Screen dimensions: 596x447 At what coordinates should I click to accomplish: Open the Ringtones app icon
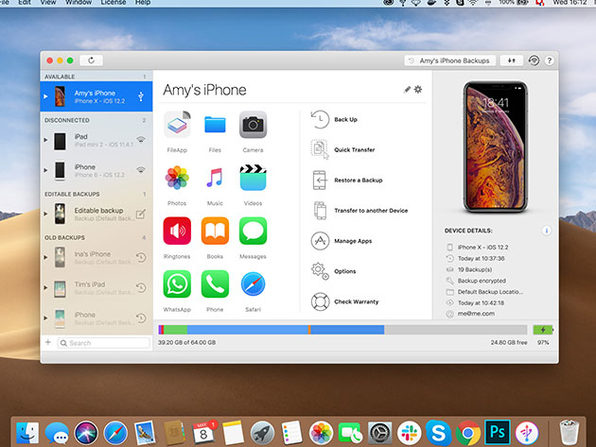coord(177,231)
